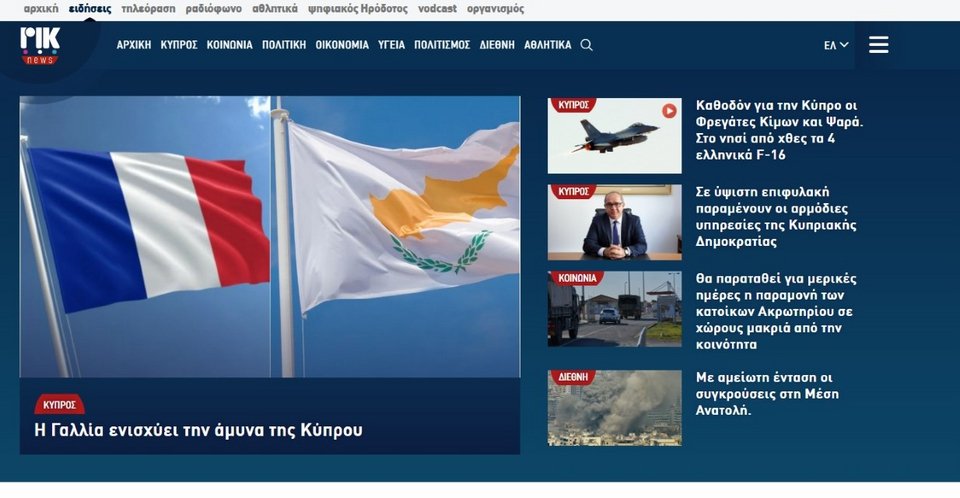Expand the ΕΛ language dropdown

tap(835, 45)
